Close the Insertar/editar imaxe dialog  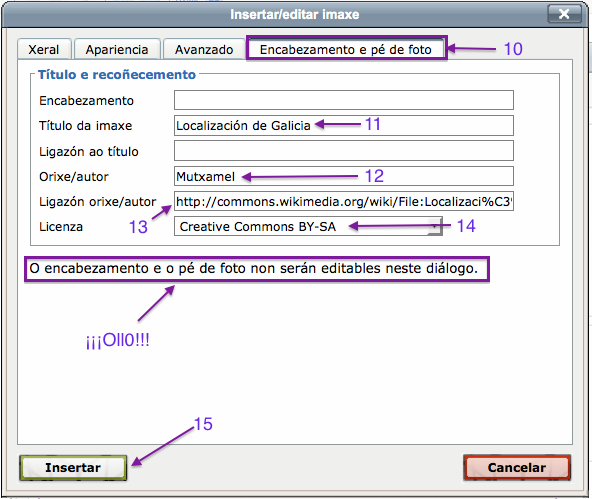pos(564,14)
